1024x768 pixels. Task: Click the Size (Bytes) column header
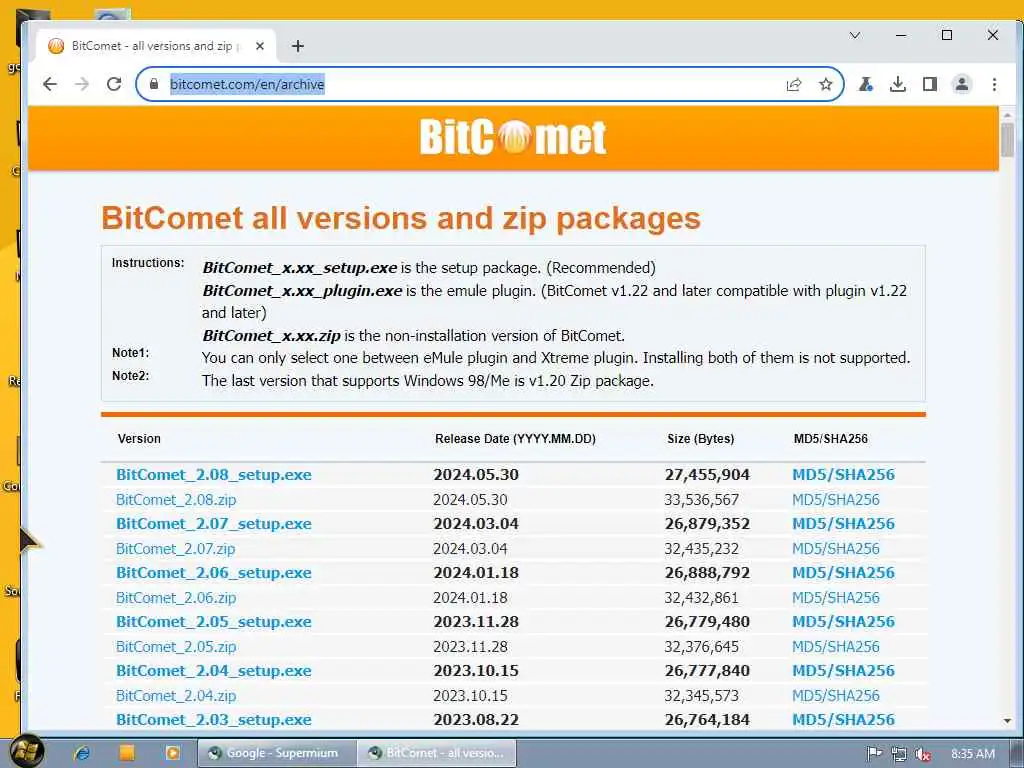pyautogui.click(x=701, y=439)
